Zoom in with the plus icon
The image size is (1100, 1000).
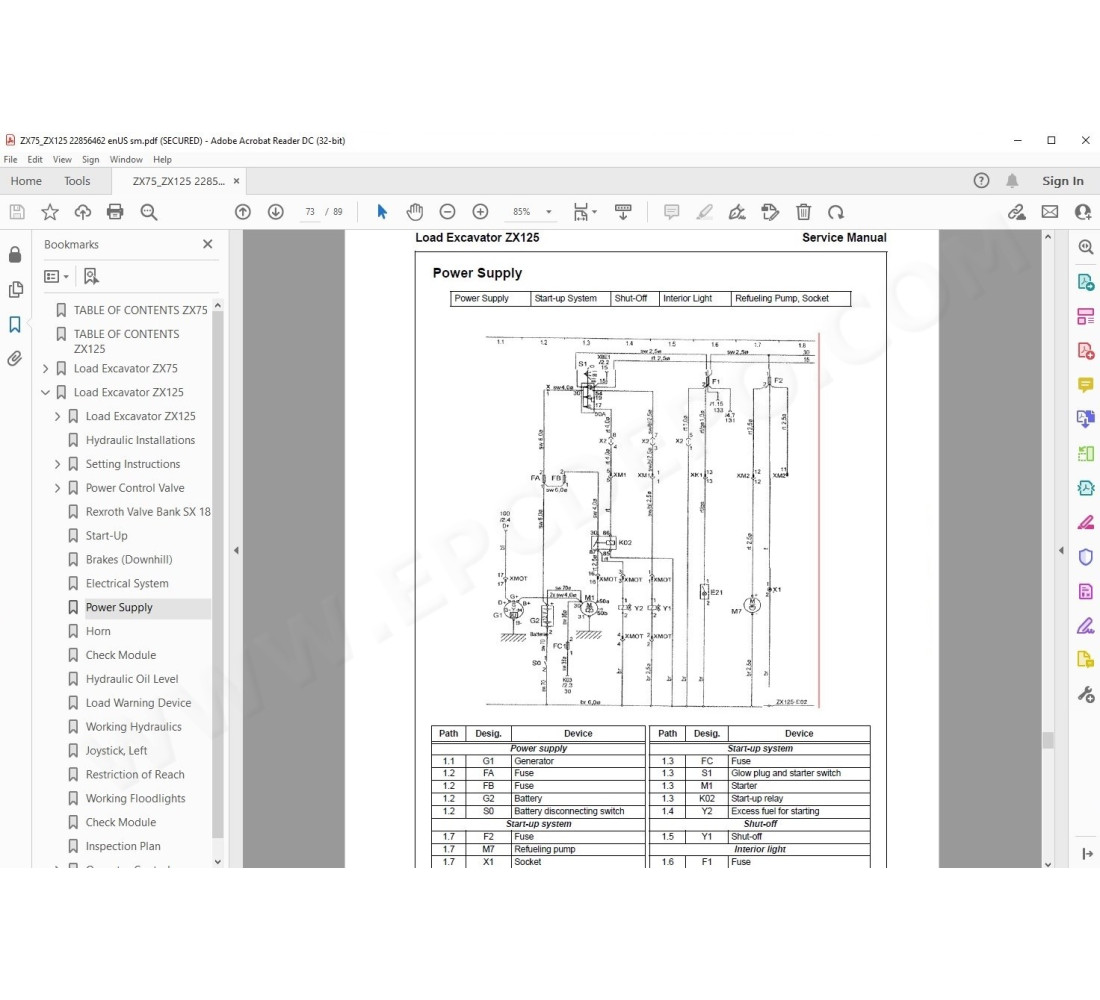click(481, 212)
